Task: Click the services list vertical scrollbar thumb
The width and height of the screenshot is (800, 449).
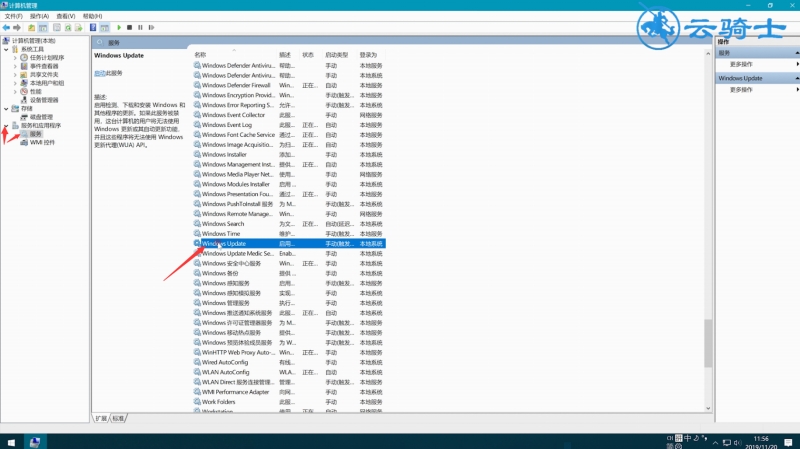Action: pos(708,343)
